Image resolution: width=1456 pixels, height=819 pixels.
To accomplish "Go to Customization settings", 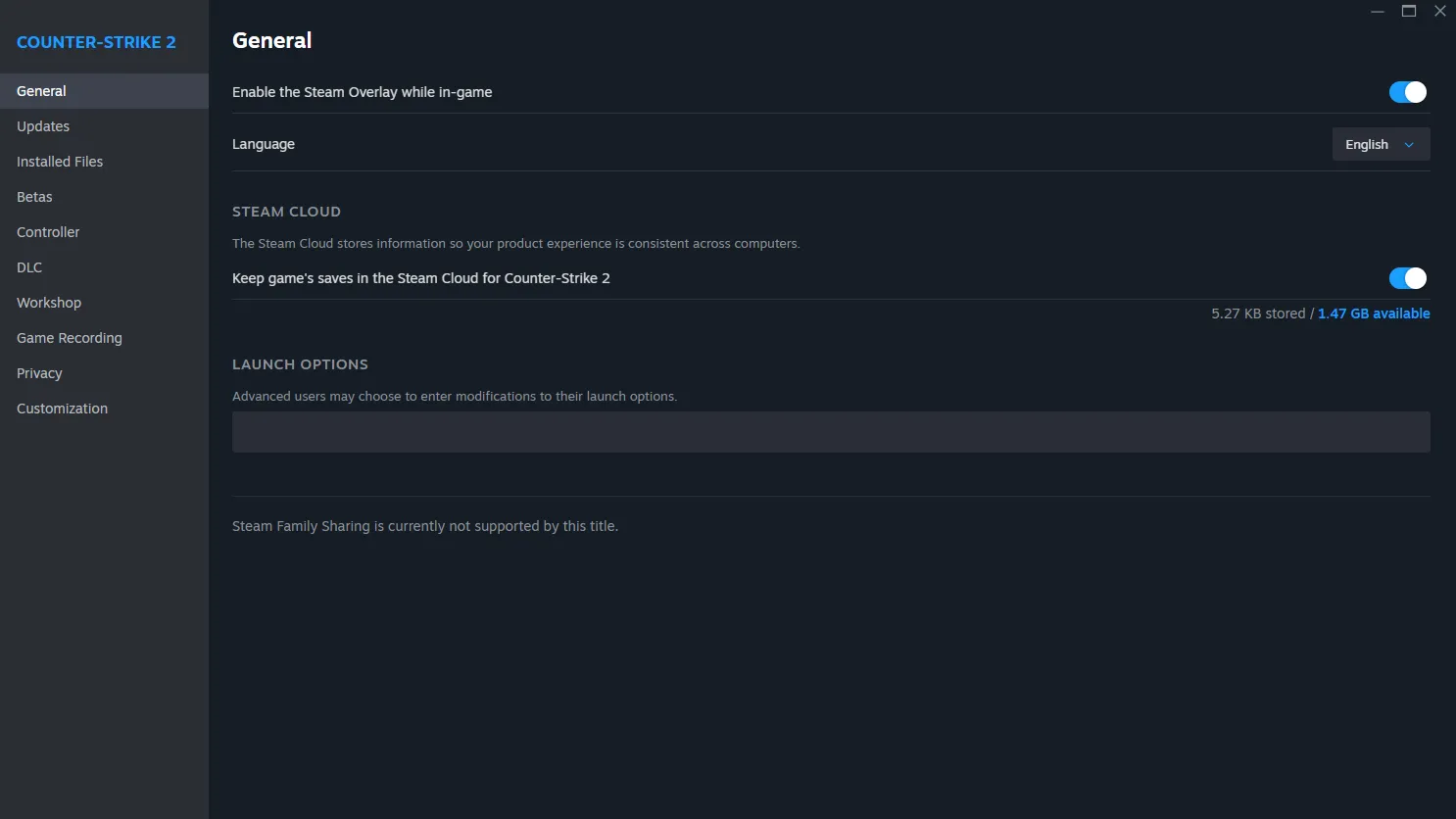I will 62,409.
